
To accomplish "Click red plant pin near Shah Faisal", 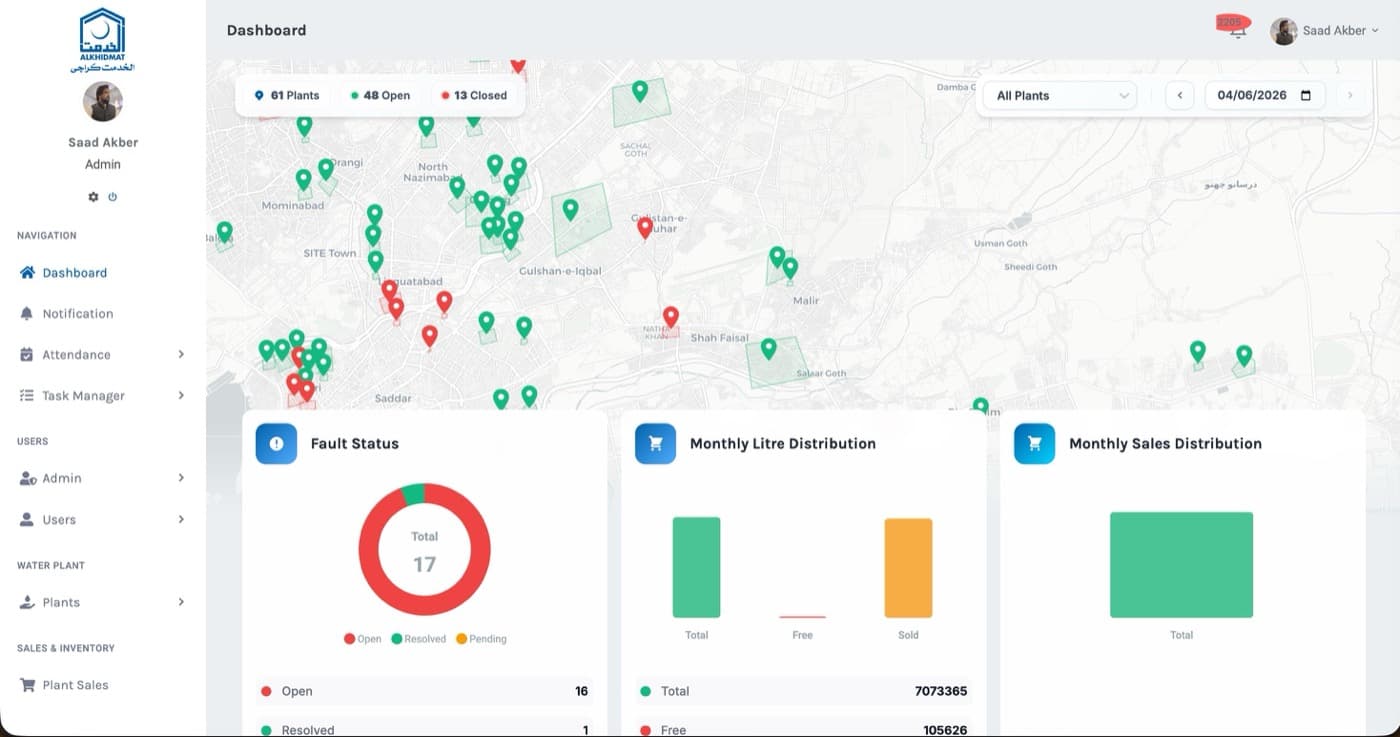I will (x=671, y=317).
